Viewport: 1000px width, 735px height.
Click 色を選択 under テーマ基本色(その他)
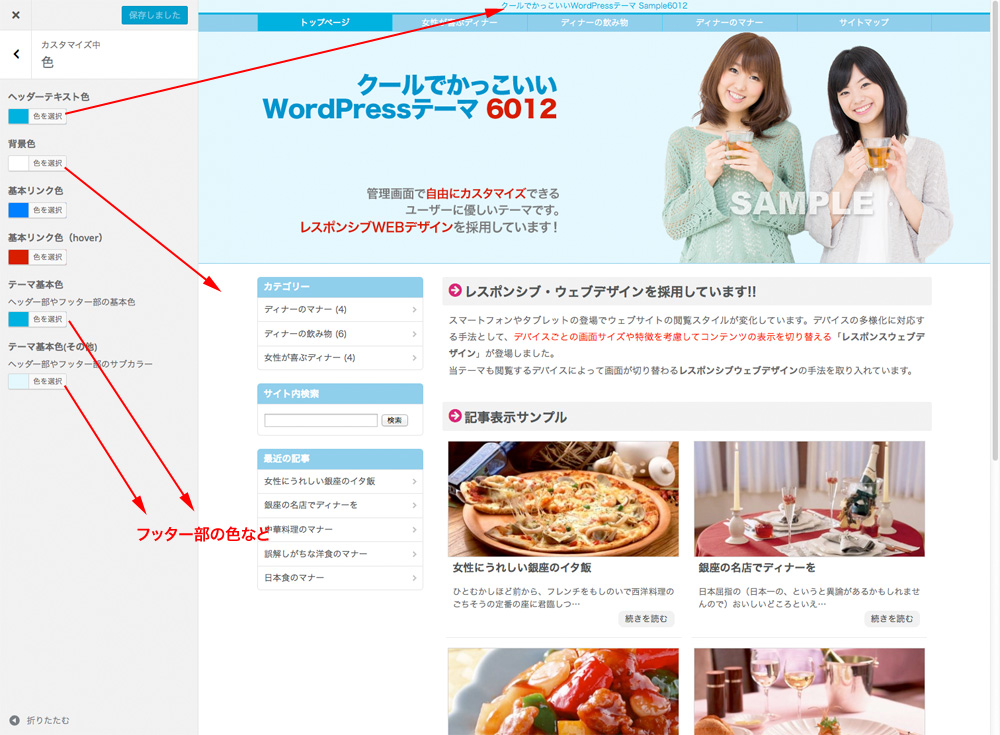coord(48,381)
